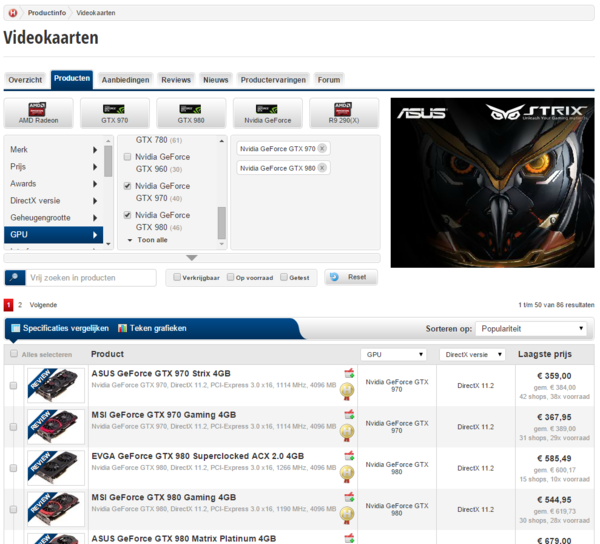Click the red H home logo icon
This screenshot has height=544, width=600.
point(13,13)
